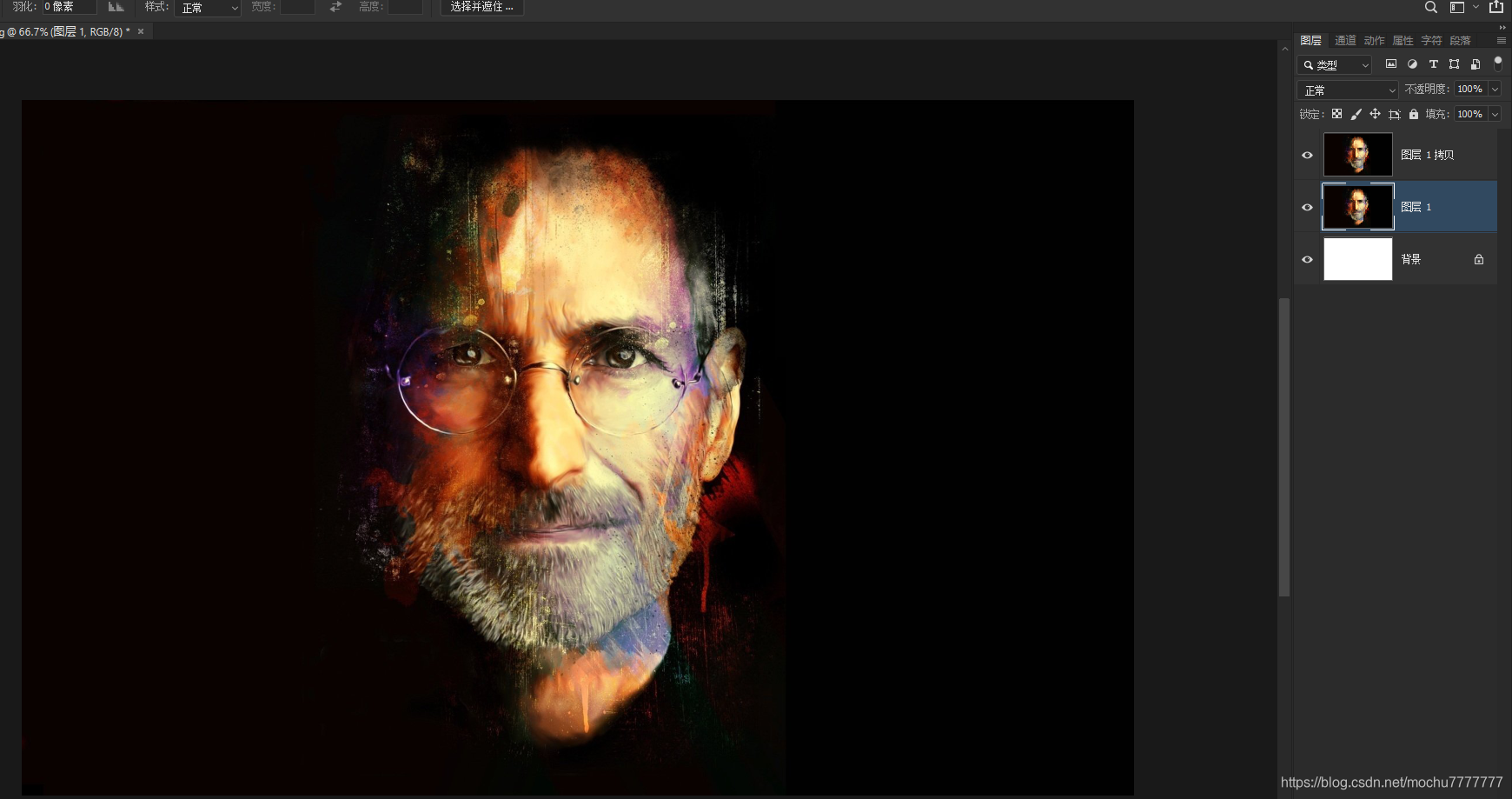Toggle the layer filtering on/off switch
Screen dimensions: 1512x799
point(1497,63)
